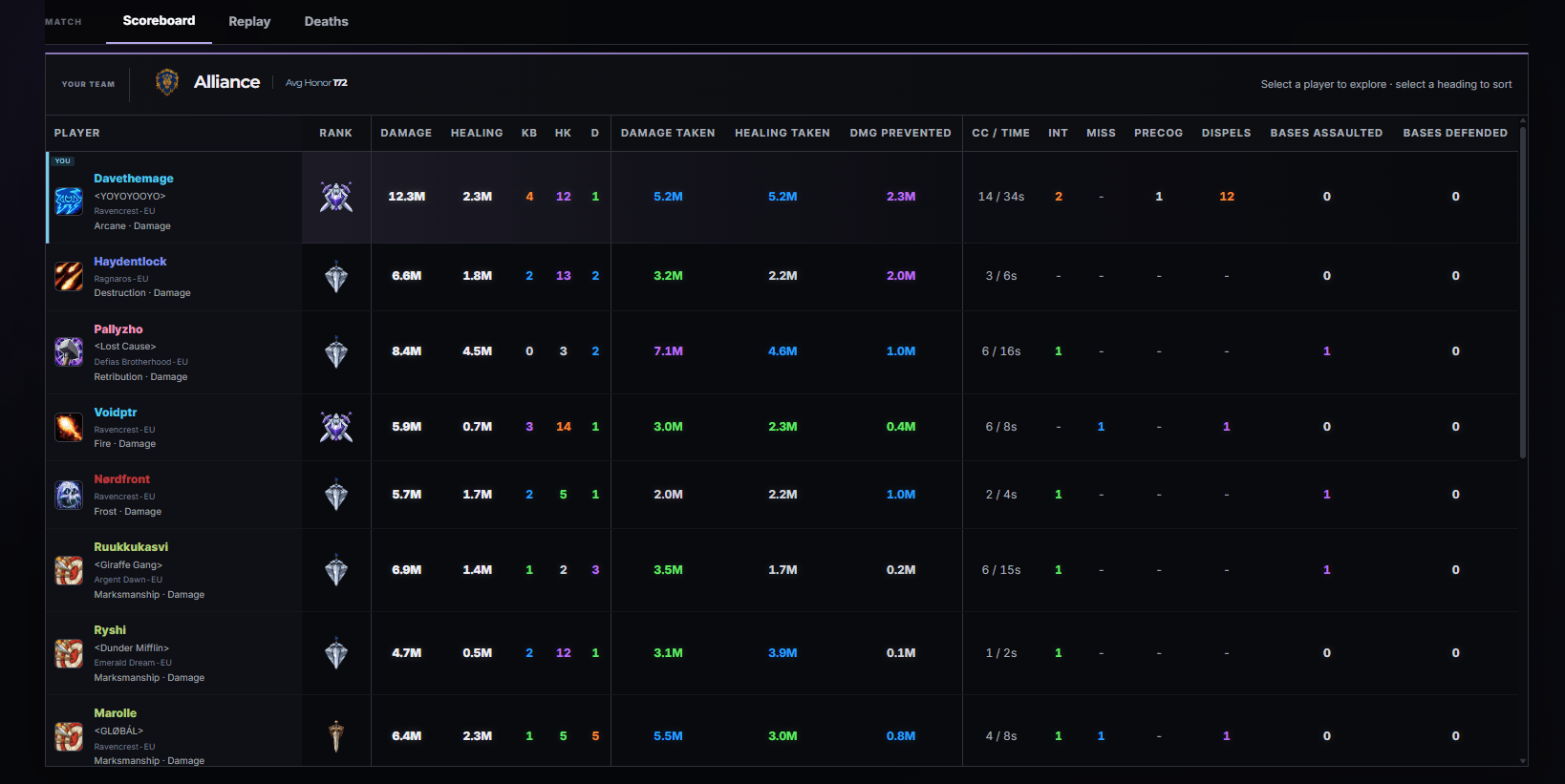Click Davethemage's 12.3M damage value

[x=406, y=197]
